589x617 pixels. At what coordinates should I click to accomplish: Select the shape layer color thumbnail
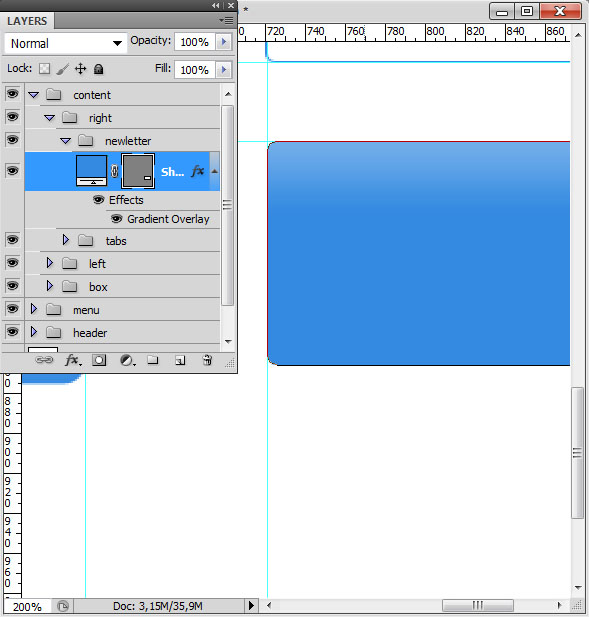(91, 170)
